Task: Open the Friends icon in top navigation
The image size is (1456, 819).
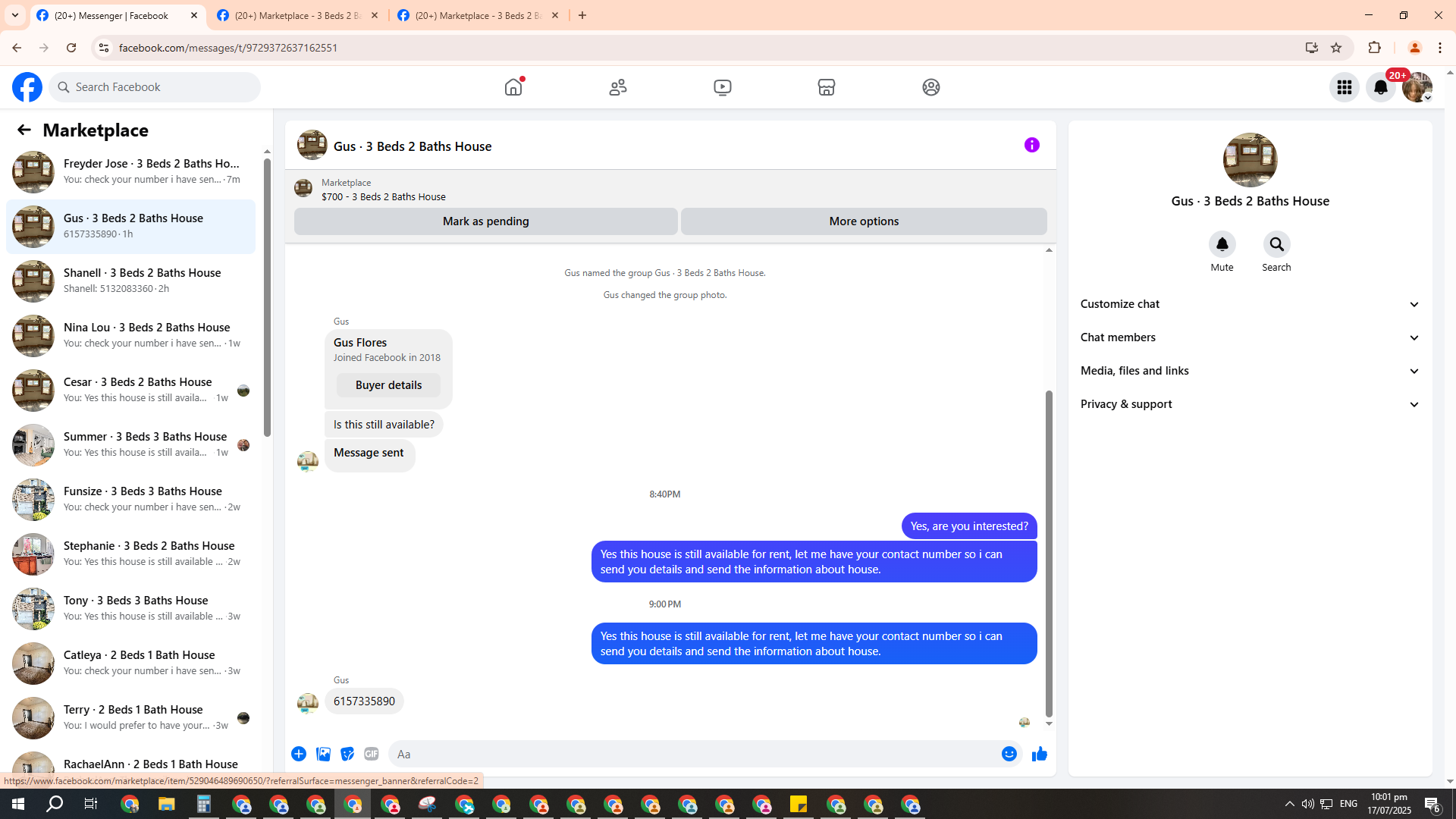Action: (x=618, y=87)
